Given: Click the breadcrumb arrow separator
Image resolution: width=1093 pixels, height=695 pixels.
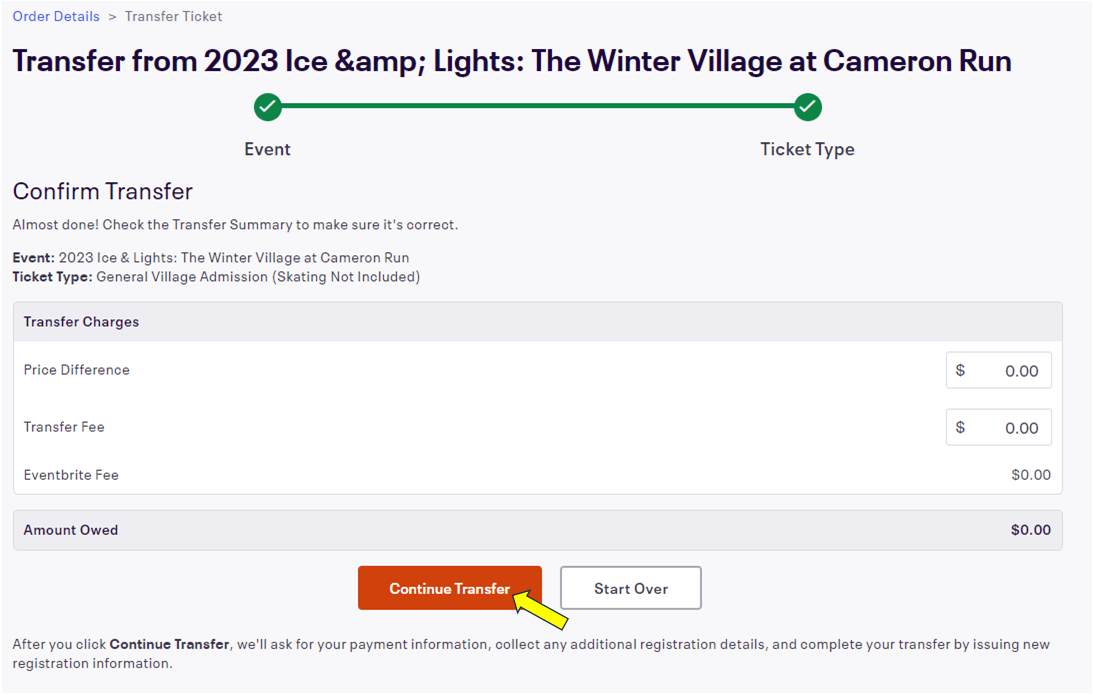Looking at the screenshot, I should pos(112,16).
